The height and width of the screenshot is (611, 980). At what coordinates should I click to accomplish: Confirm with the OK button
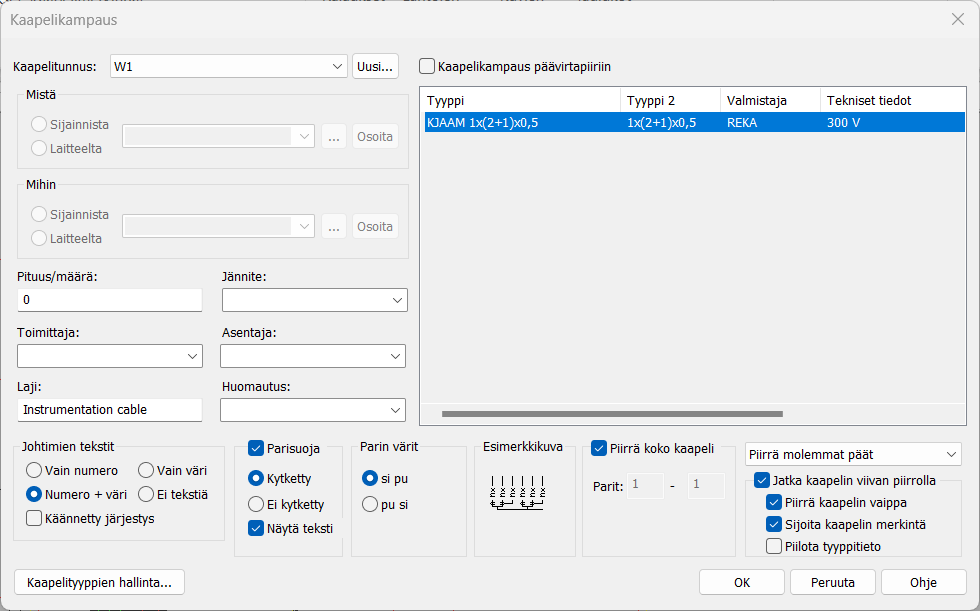click(741, 582)
